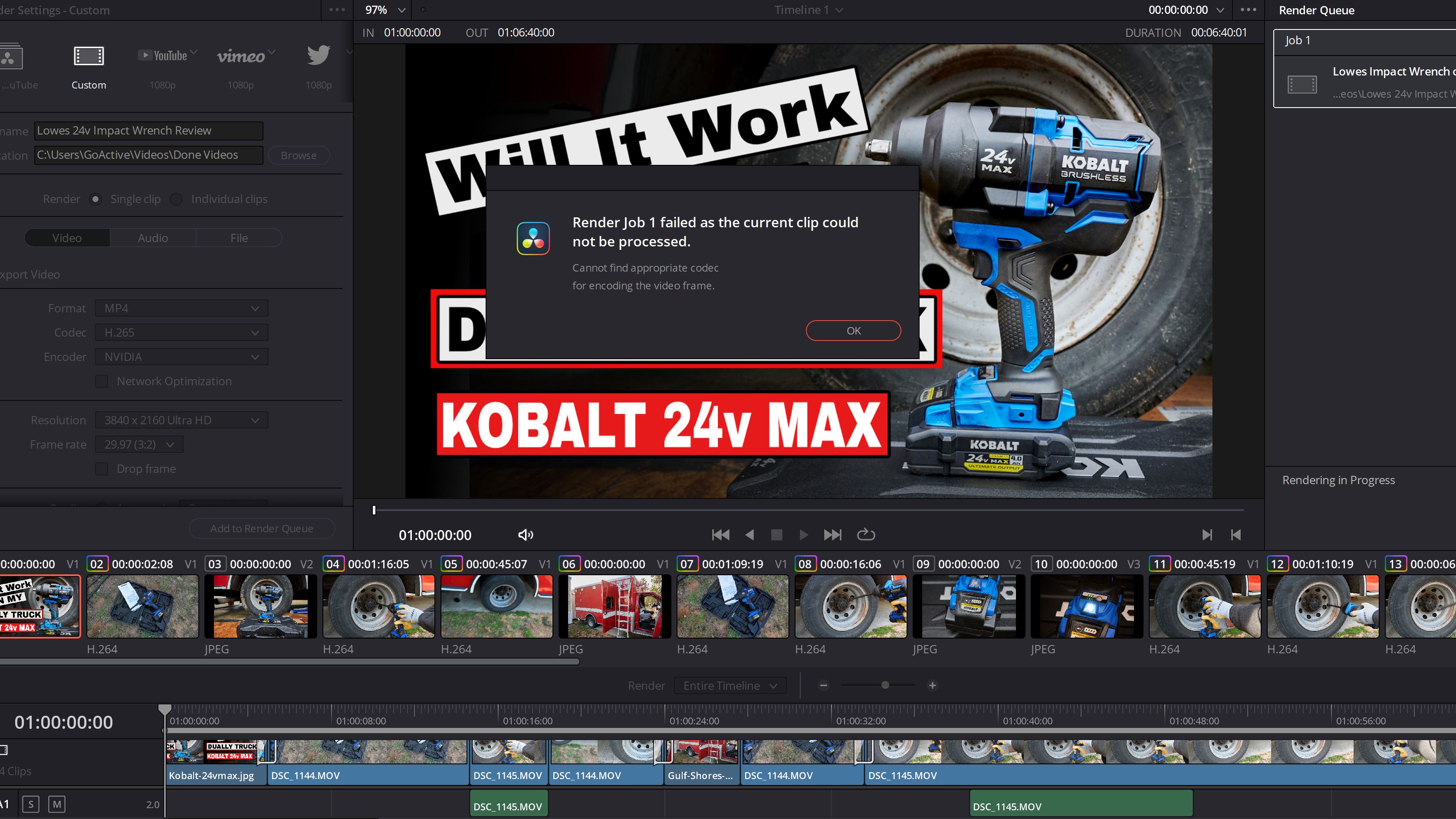Click the DURATION value 00:06:40:01
1456x819 pixels.
[1219, 33]
